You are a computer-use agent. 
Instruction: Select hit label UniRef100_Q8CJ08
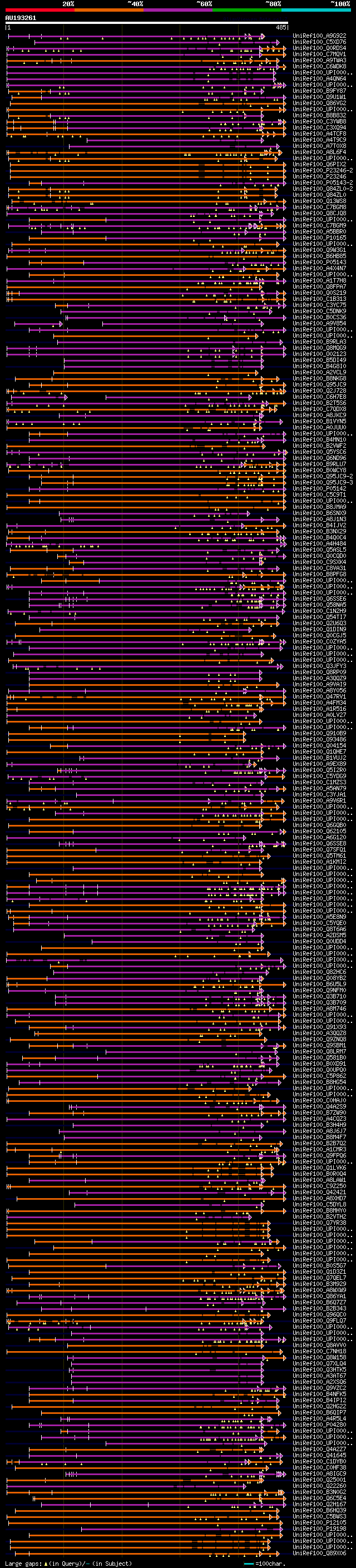click(319, 213)
